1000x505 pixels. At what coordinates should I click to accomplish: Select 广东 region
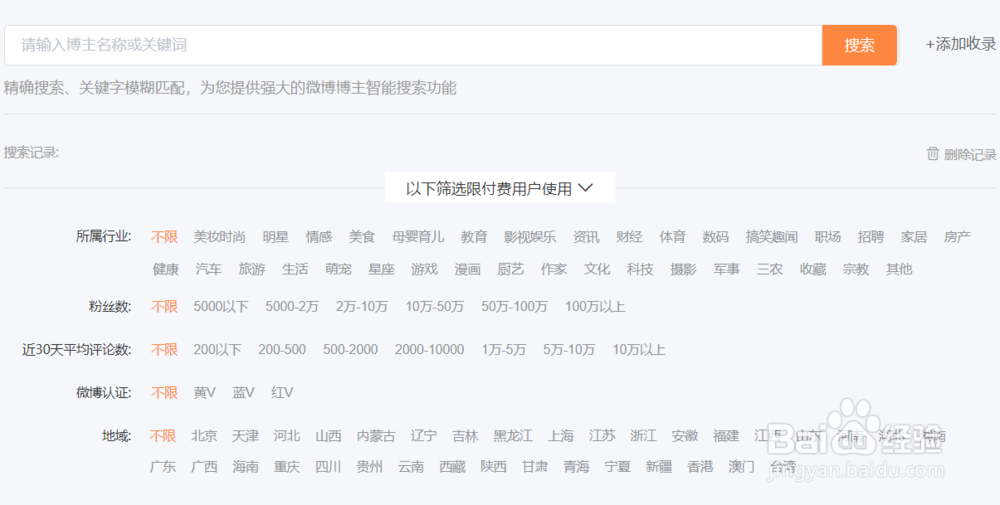[163, 467]
